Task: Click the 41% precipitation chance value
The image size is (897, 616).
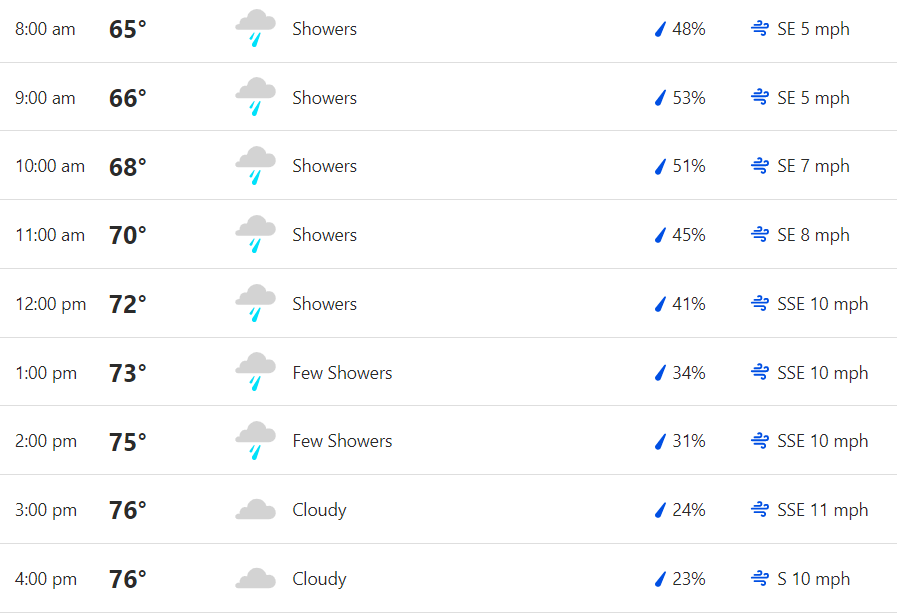Action: click(689, 304)
